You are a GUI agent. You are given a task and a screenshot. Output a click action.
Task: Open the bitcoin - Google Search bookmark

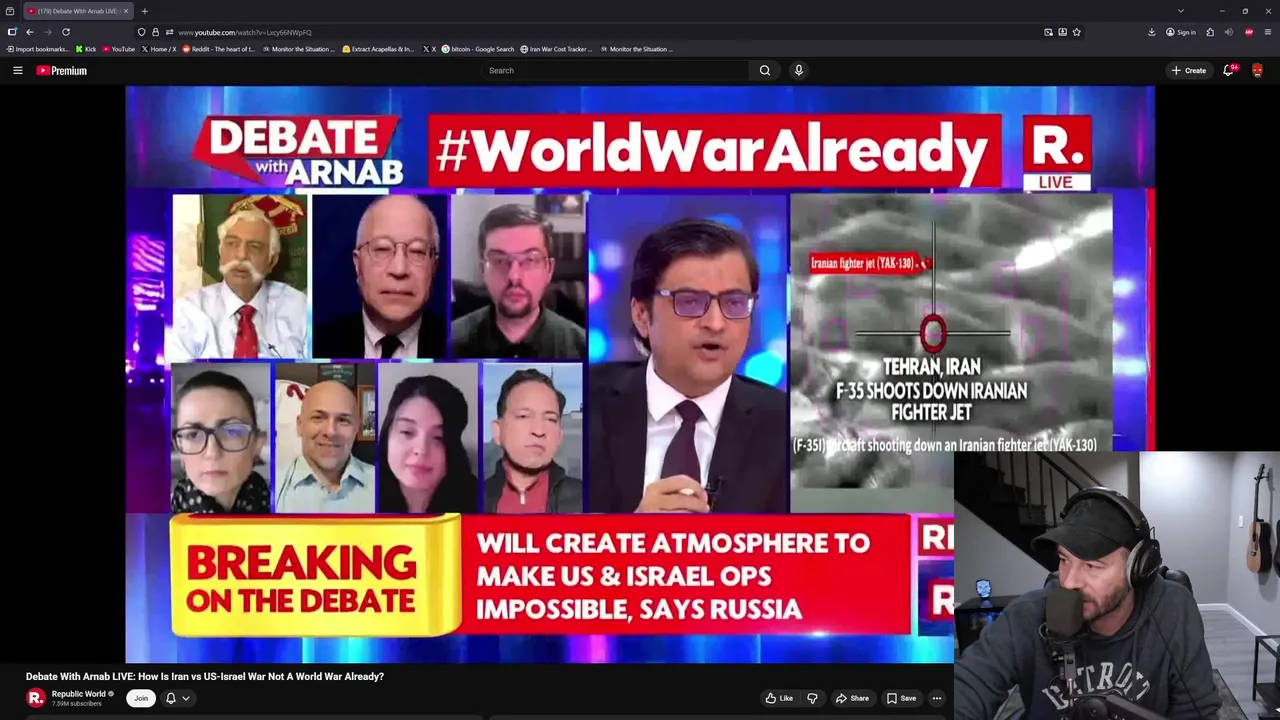click(x=478, y=49)
